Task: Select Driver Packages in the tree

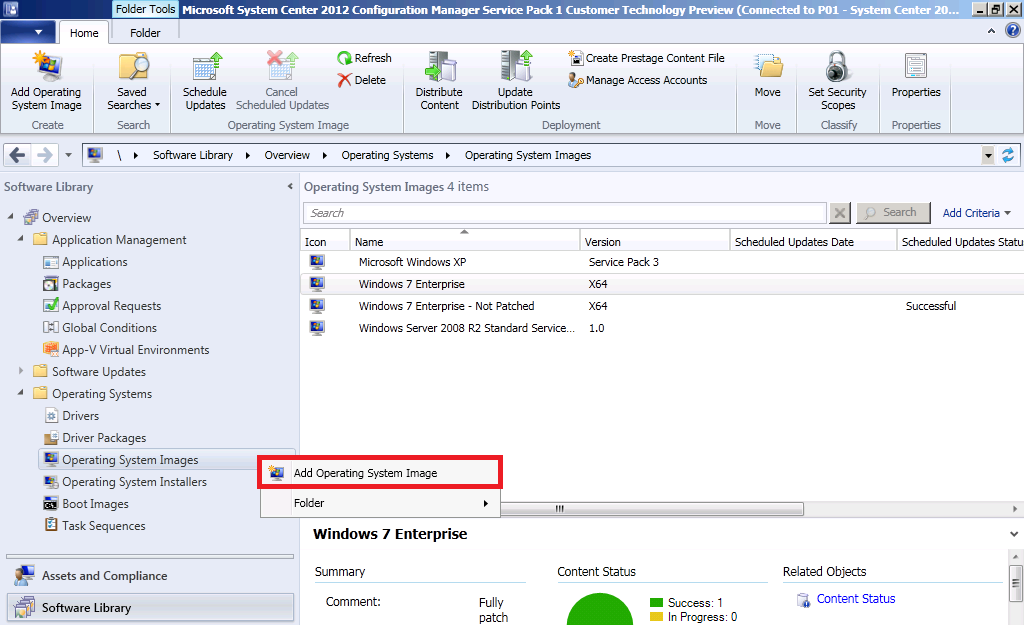Action: 104,438
